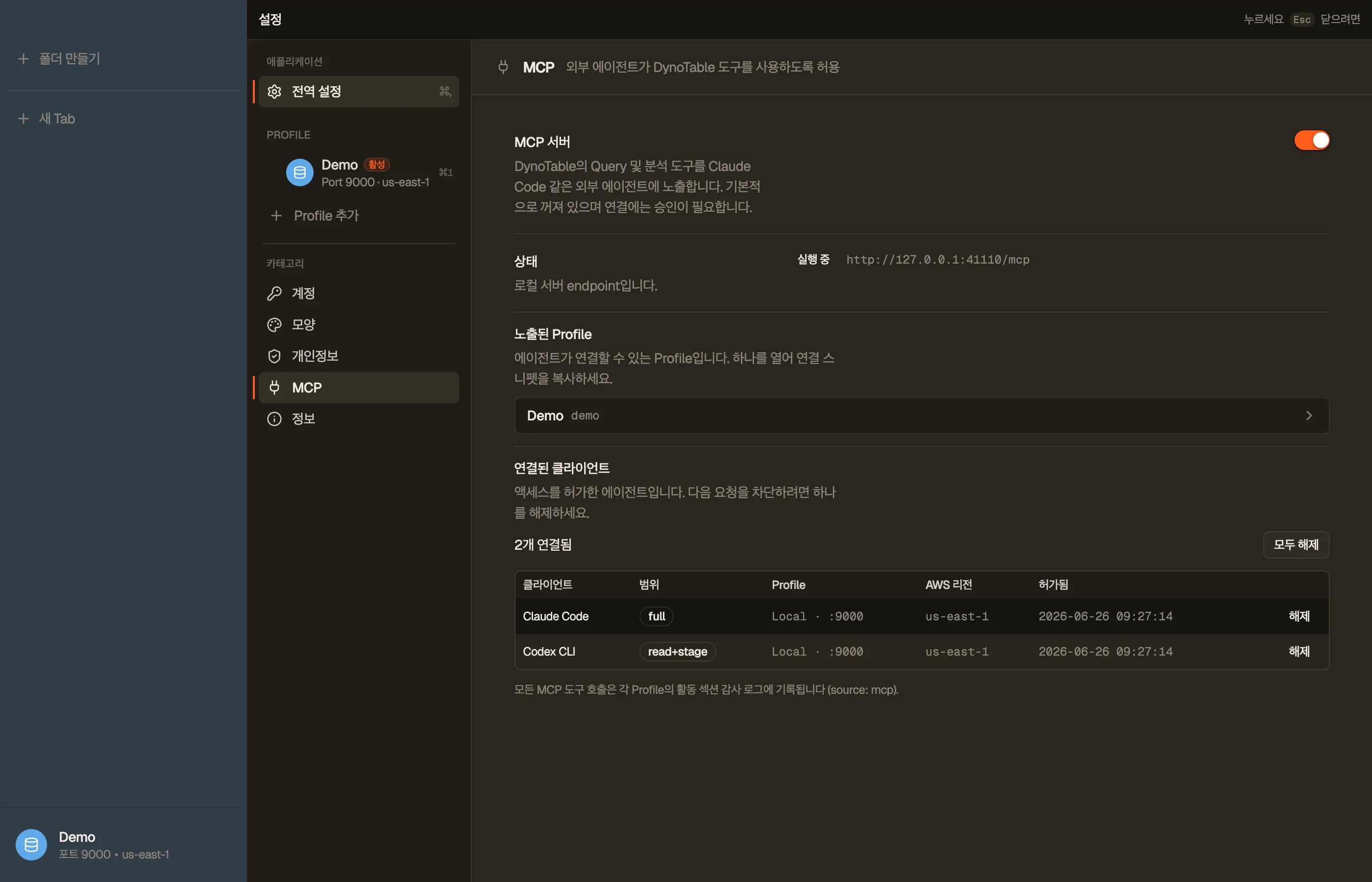Image resolution: width=1372 pixels, height=882 pixels.
Task: Click the Demo profile database avatar in settings
Action: click(x=299, y=172)
